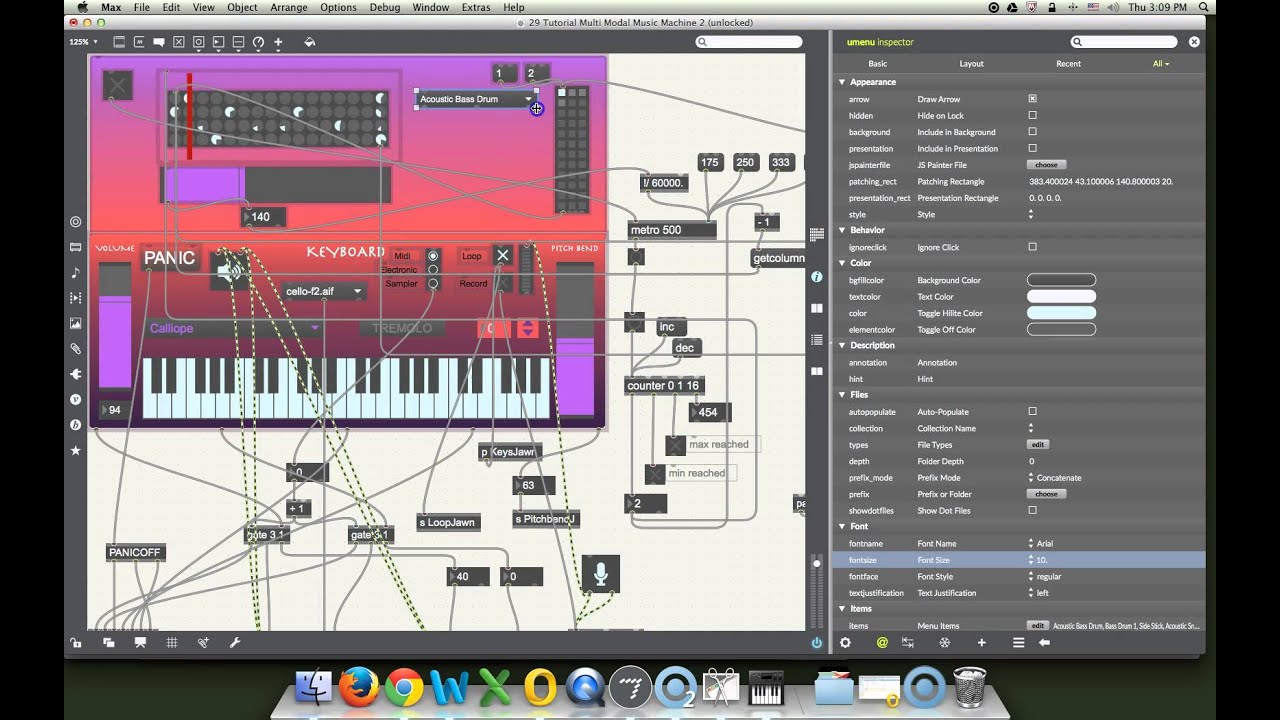
Task: Collapse the Files section
Action: pyautogui.click(x=842, y=395)
